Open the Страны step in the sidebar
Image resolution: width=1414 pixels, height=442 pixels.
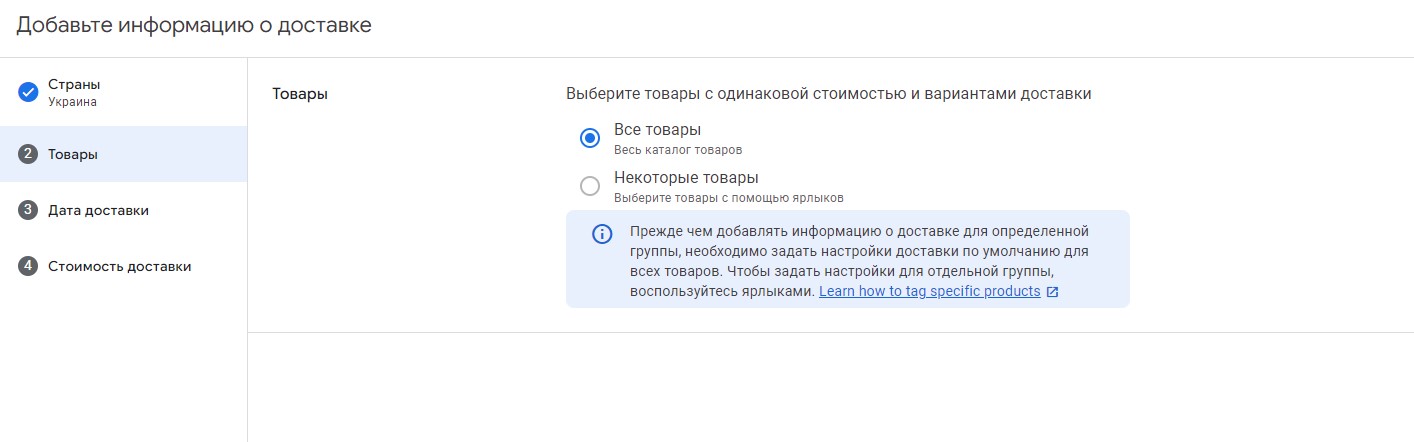tap(74, 85)
